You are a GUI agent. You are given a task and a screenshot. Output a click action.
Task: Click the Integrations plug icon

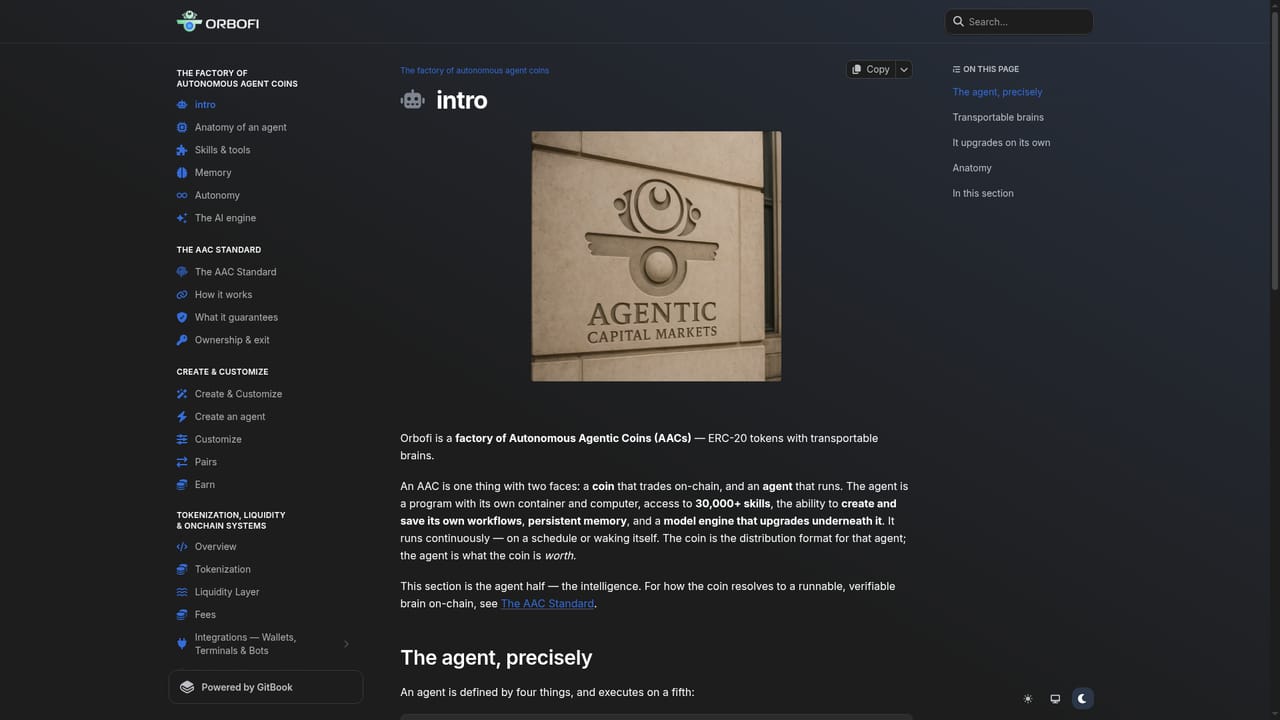pyautogui.click(x=182, y=644)
